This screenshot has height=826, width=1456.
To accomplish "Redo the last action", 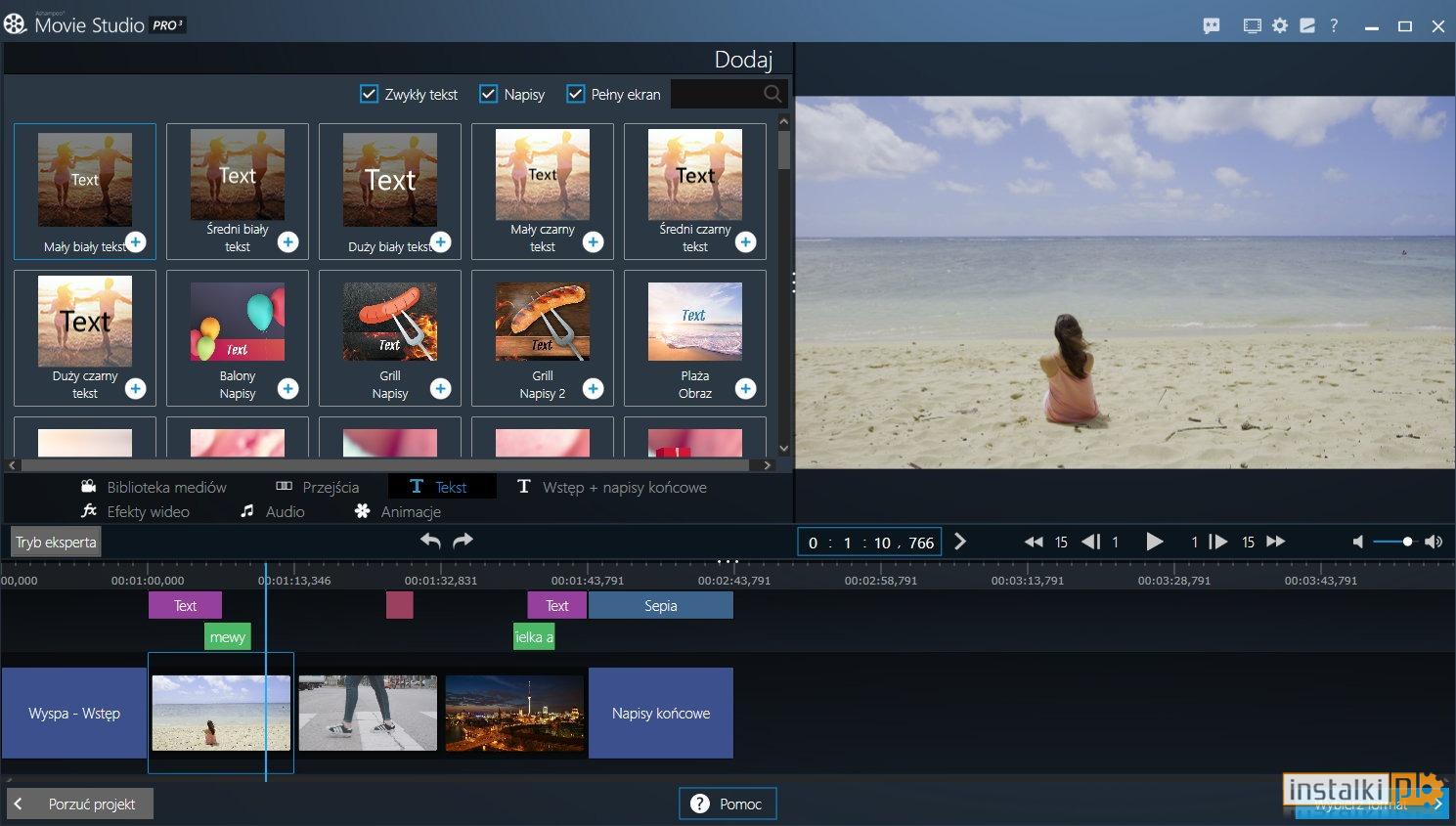I will [463, 541].
